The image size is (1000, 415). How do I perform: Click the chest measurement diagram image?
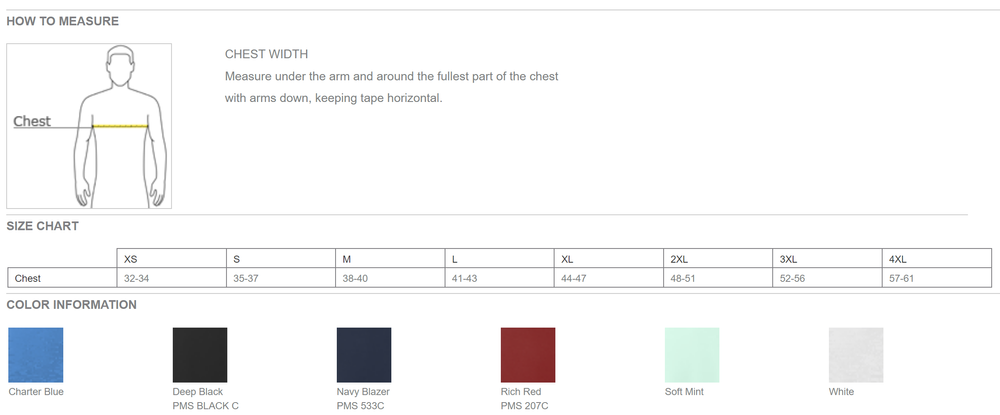(x=89, y=126)
